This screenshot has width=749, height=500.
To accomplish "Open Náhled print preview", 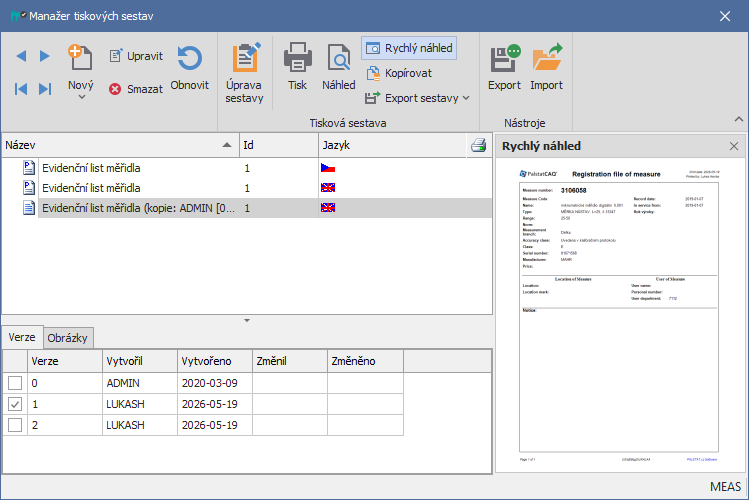I will [x=339, y=66].
